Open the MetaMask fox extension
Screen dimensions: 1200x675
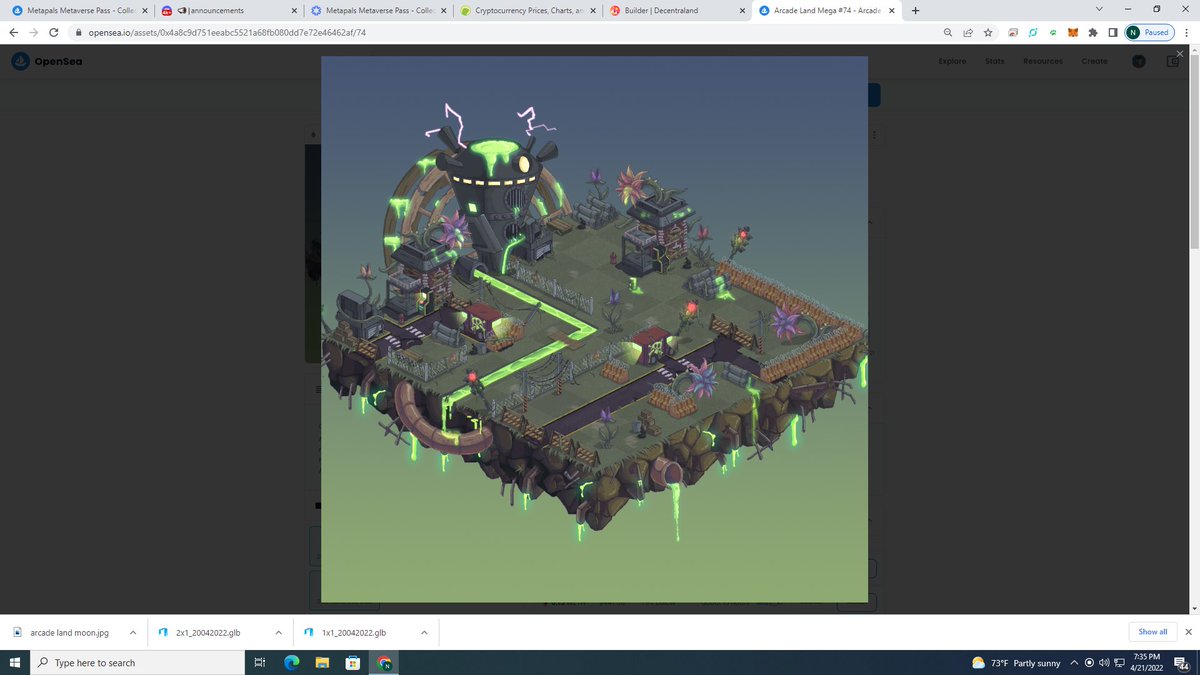tap(1073, 32)
